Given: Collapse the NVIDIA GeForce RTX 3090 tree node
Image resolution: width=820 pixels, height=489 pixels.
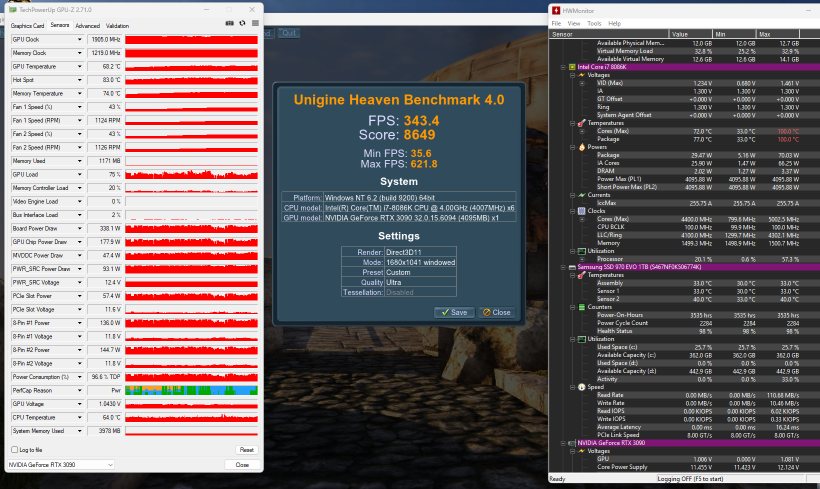Looking at the screenshot, I should click(563, 443).
